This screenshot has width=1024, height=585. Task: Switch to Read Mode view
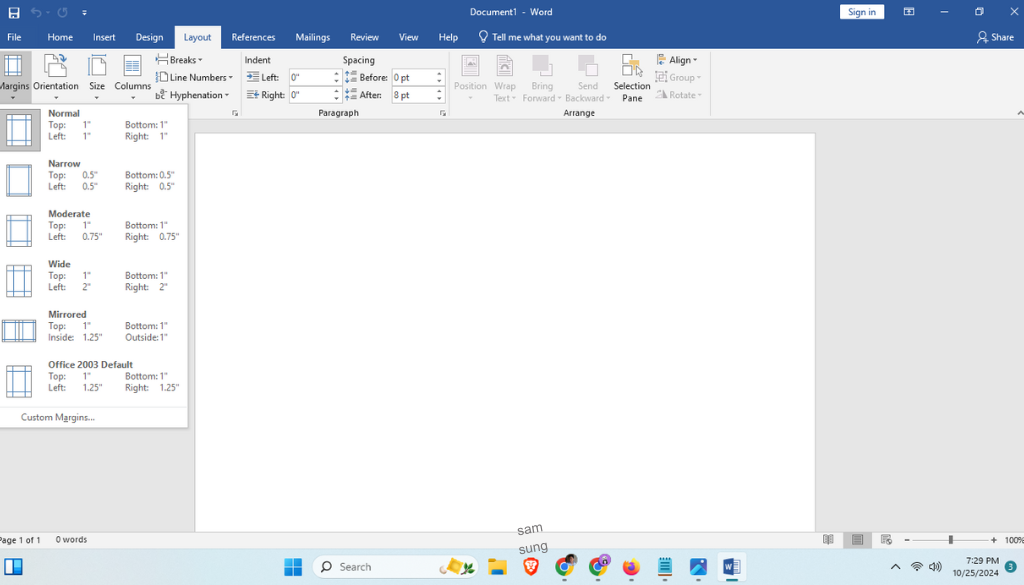click(828, 540)
